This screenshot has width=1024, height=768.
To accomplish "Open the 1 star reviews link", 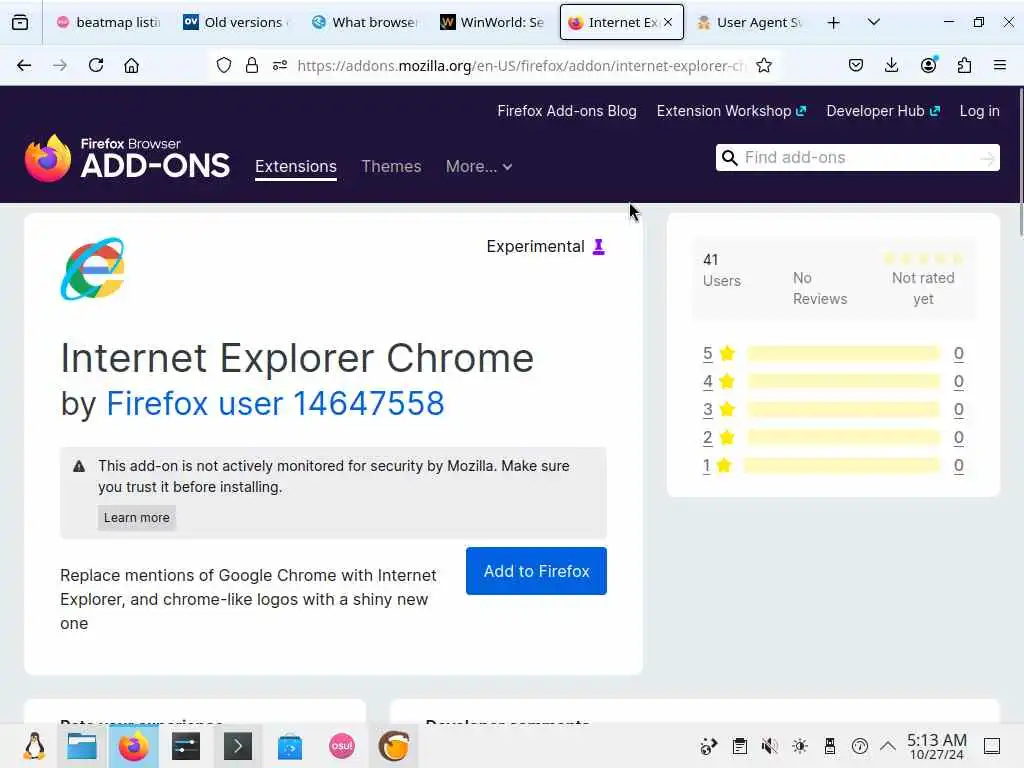I will point(707,466).
